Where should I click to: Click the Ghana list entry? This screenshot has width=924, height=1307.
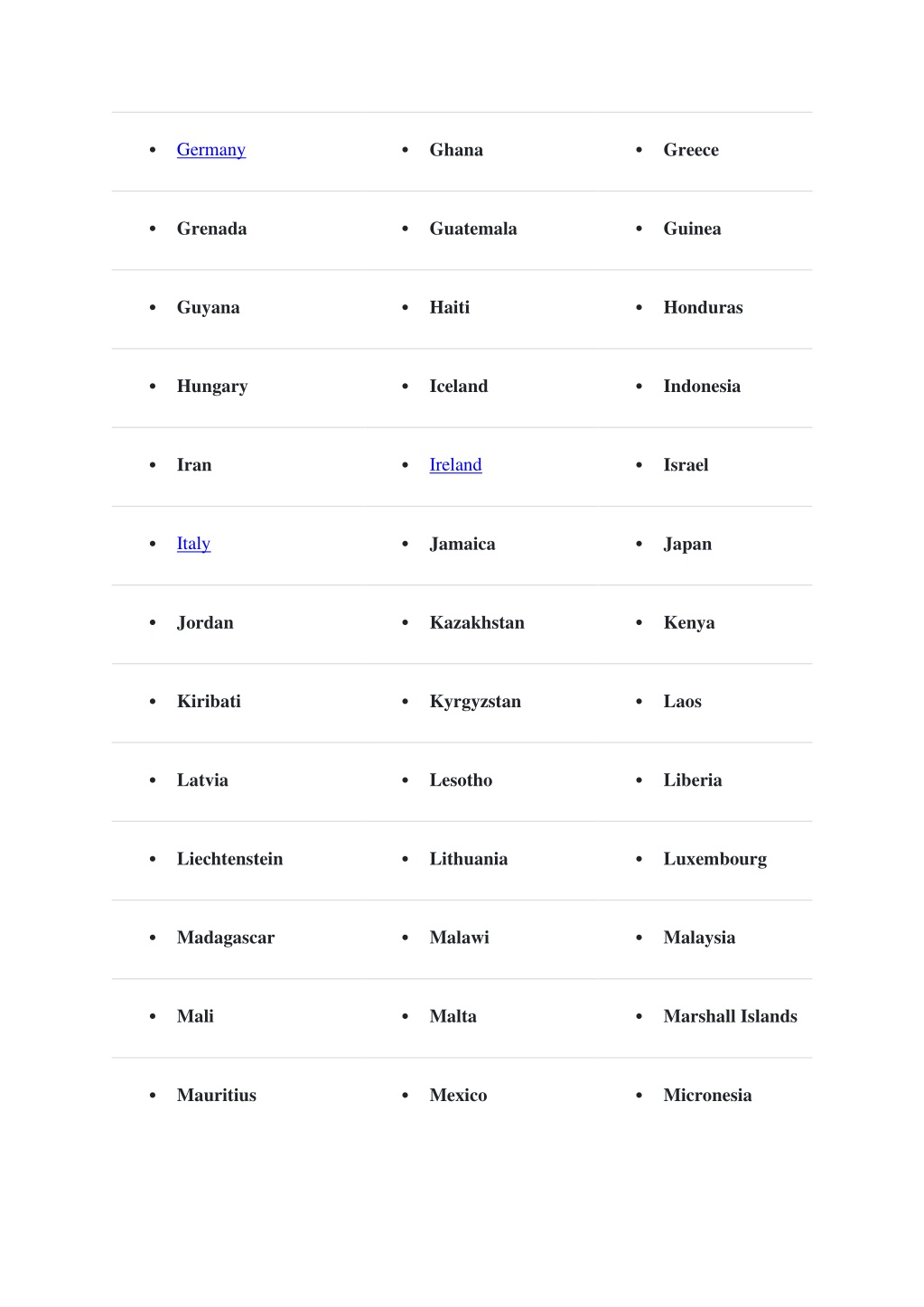[456, 150]
